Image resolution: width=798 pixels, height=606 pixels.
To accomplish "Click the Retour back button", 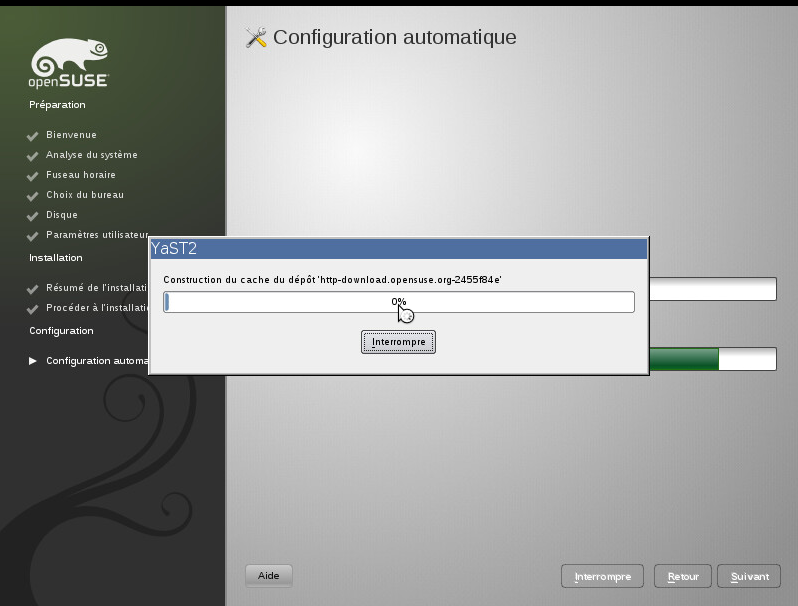I will point(682,576).
